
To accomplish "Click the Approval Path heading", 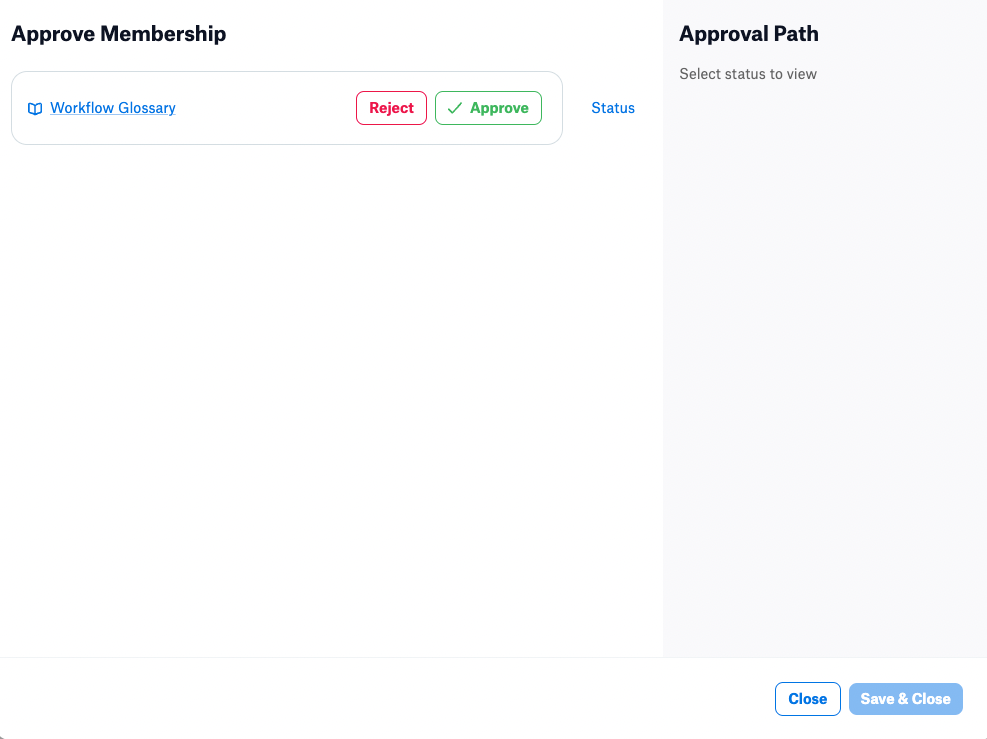I will pyautogui.click(x=749, y=34).
